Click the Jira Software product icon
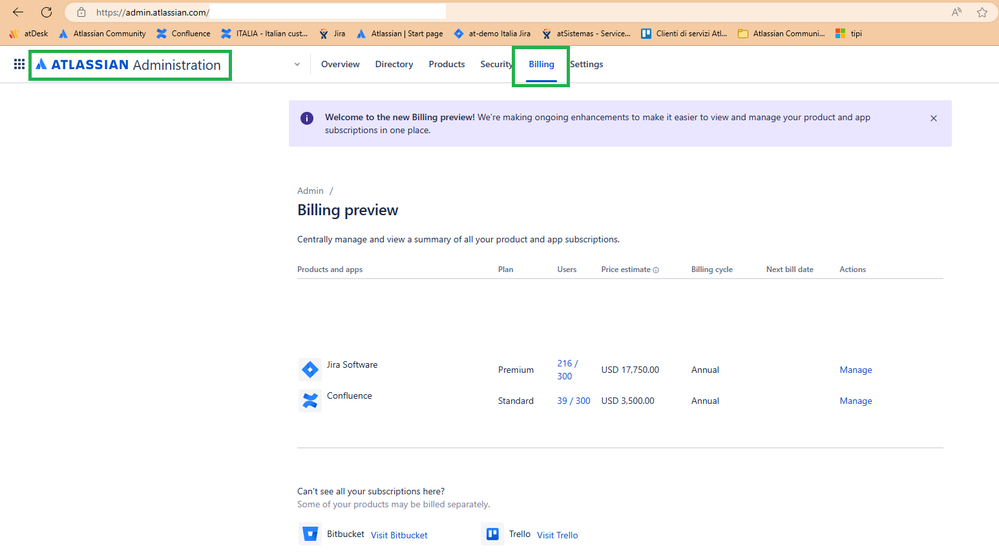 pyautogui.click(x=310, y=369)
